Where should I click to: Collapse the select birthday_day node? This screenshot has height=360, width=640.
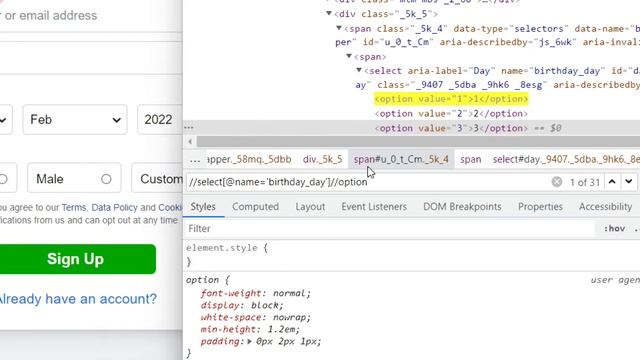pos(359,70)
